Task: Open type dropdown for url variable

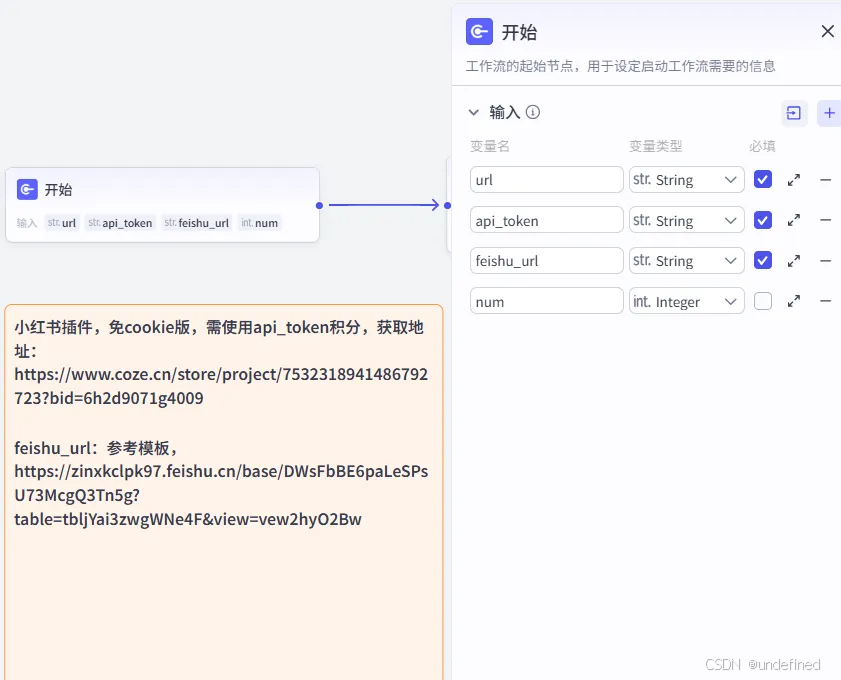Action: coord(687,180)
